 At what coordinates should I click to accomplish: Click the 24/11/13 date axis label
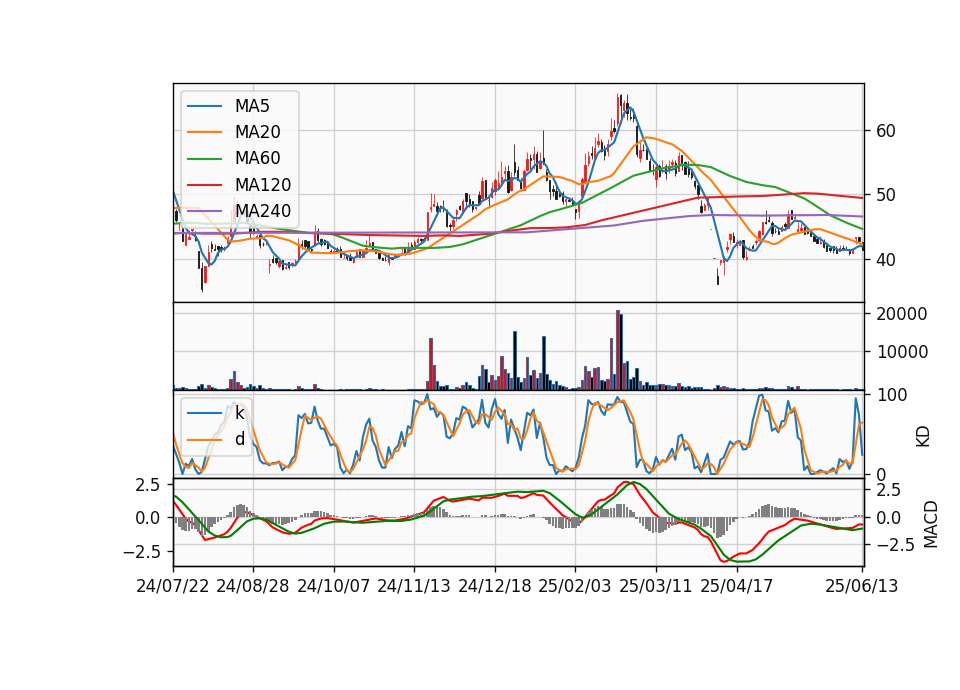414,586
